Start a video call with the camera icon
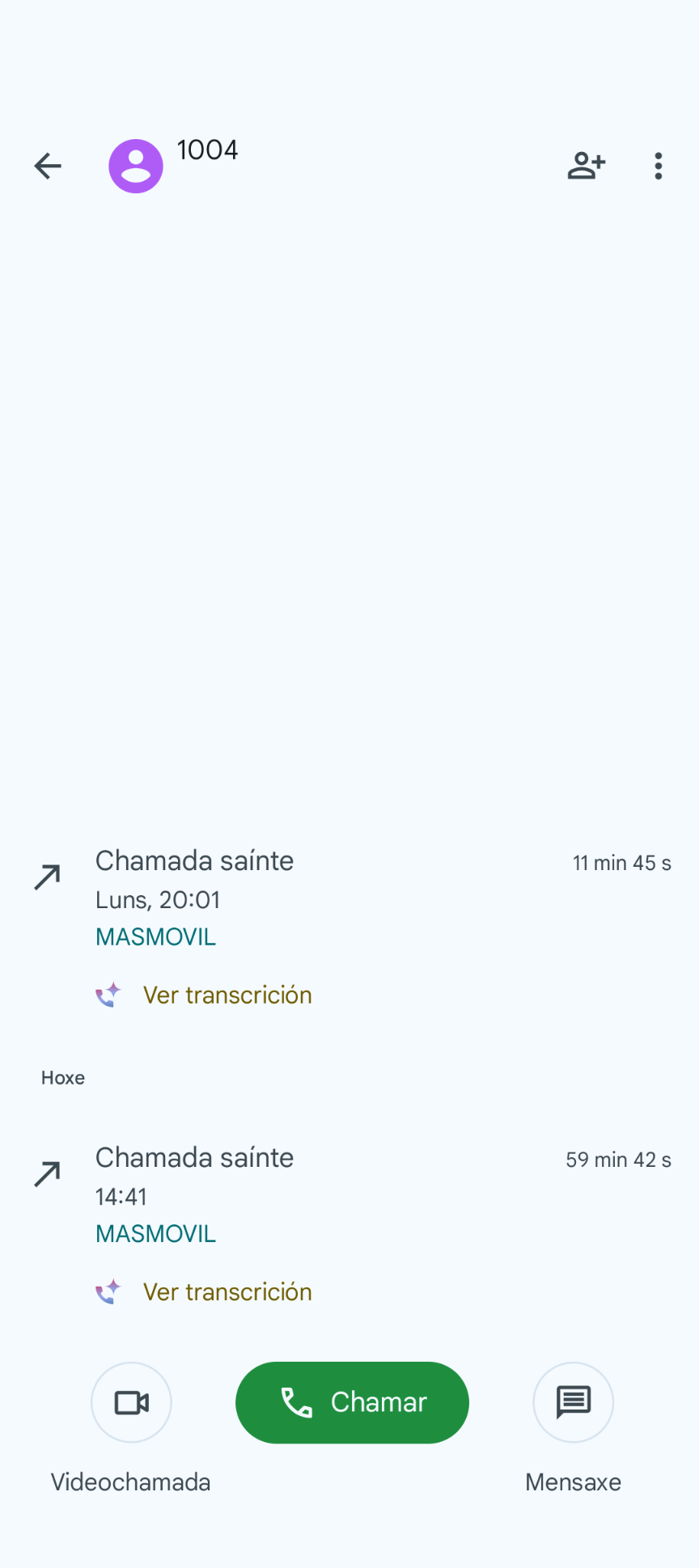 tap(131, 1402)
